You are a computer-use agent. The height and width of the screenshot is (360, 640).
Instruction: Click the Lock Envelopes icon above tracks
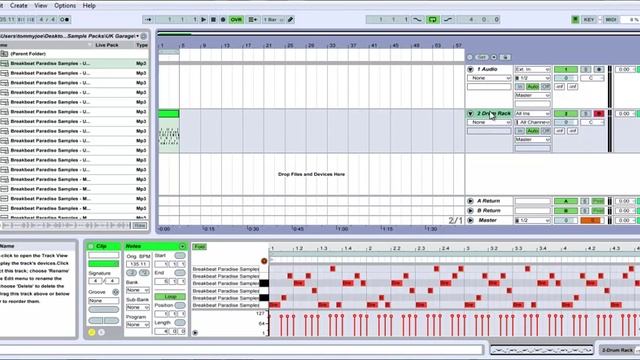[x=505, y=58]
